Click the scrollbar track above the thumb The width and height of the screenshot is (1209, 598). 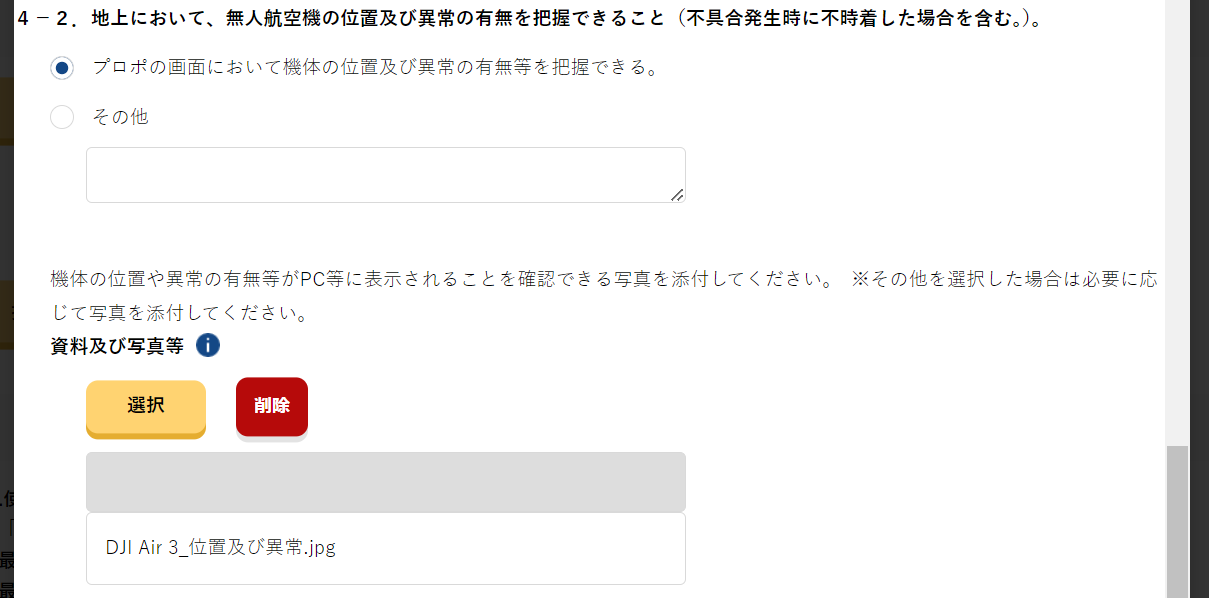(1177, 220)
